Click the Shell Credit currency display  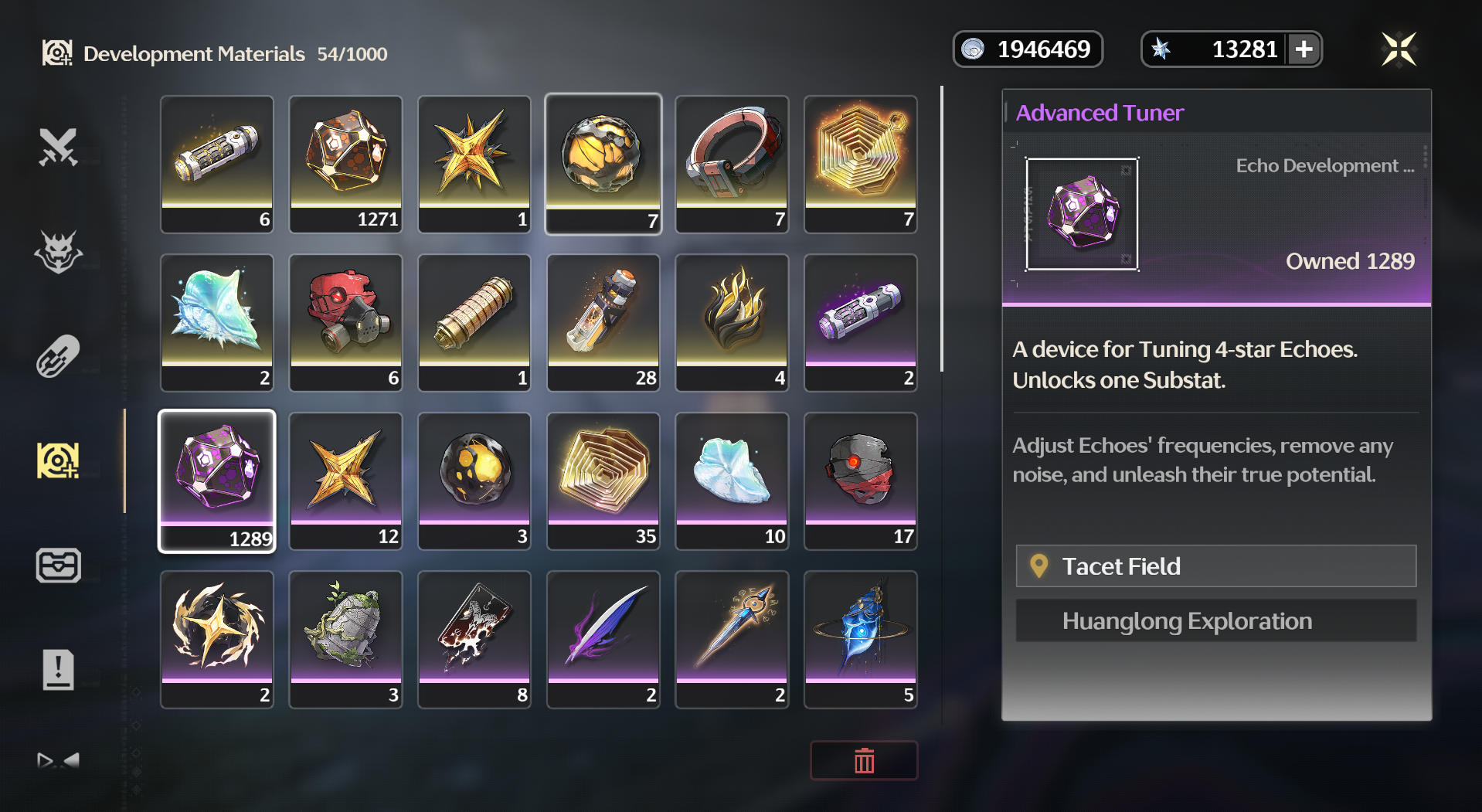[x=1027, y=49]
